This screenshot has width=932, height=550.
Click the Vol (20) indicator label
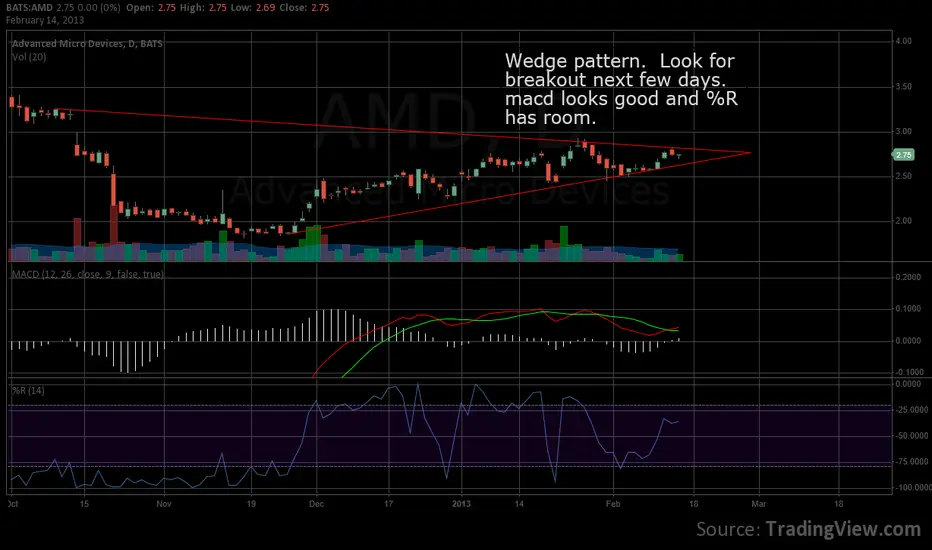[29, 57]
